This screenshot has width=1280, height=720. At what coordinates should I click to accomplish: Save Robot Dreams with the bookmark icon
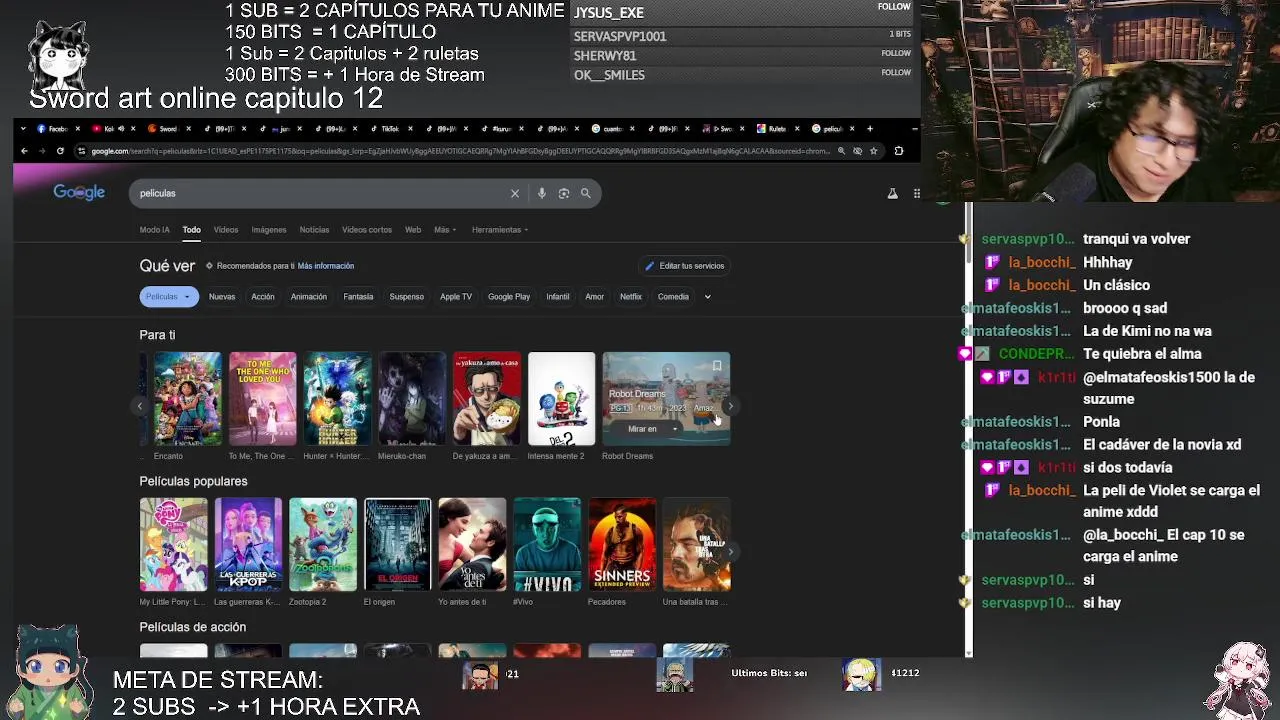716,366
